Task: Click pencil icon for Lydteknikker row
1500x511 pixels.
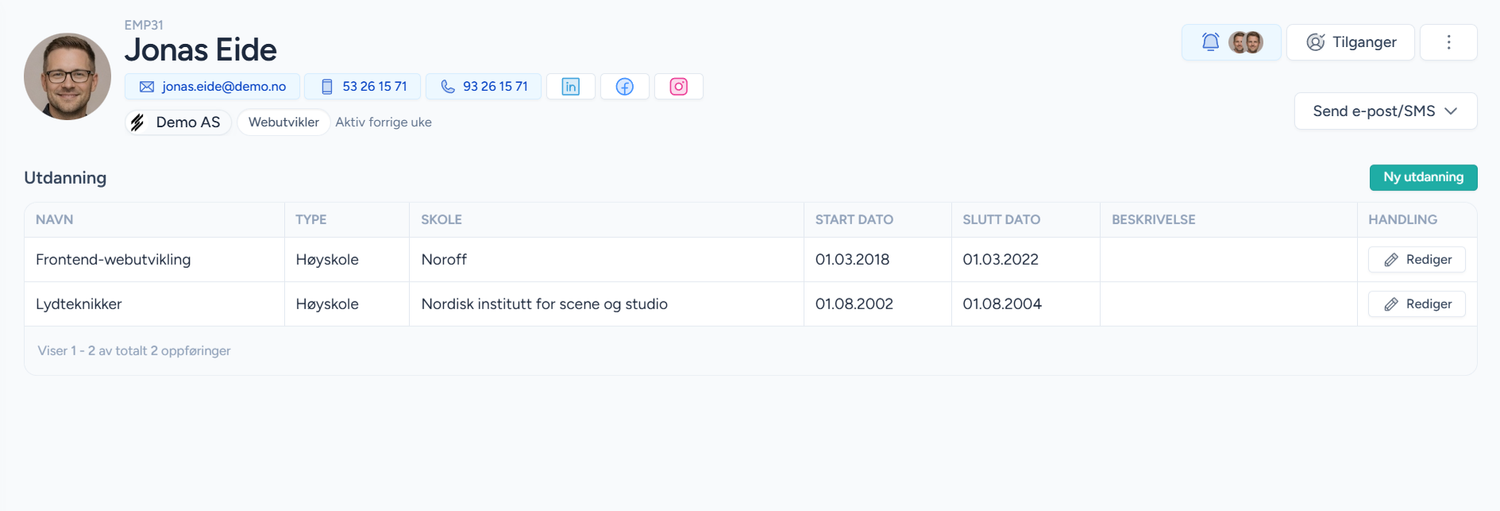Action: 1391,304
